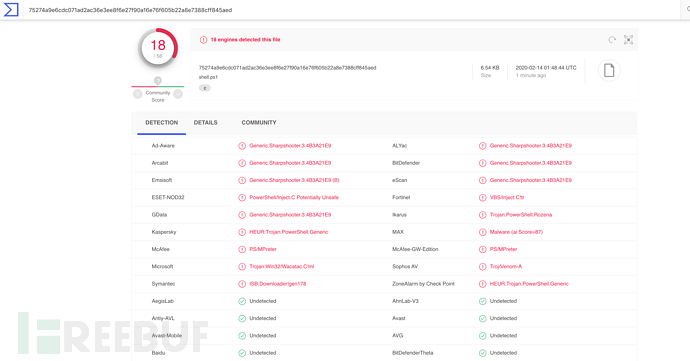
Task: Click the Avast undetected check icon
Action: (x=482, y=318)
